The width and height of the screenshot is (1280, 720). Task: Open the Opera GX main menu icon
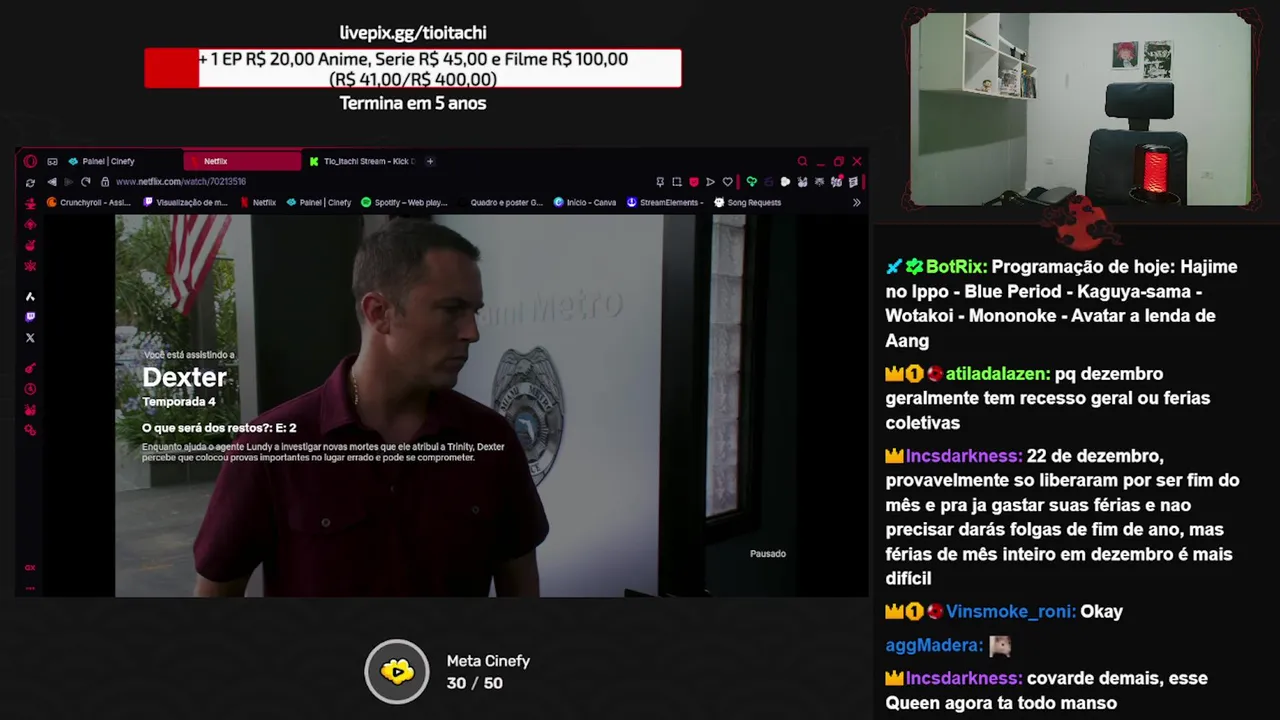(x=30, y=161)
